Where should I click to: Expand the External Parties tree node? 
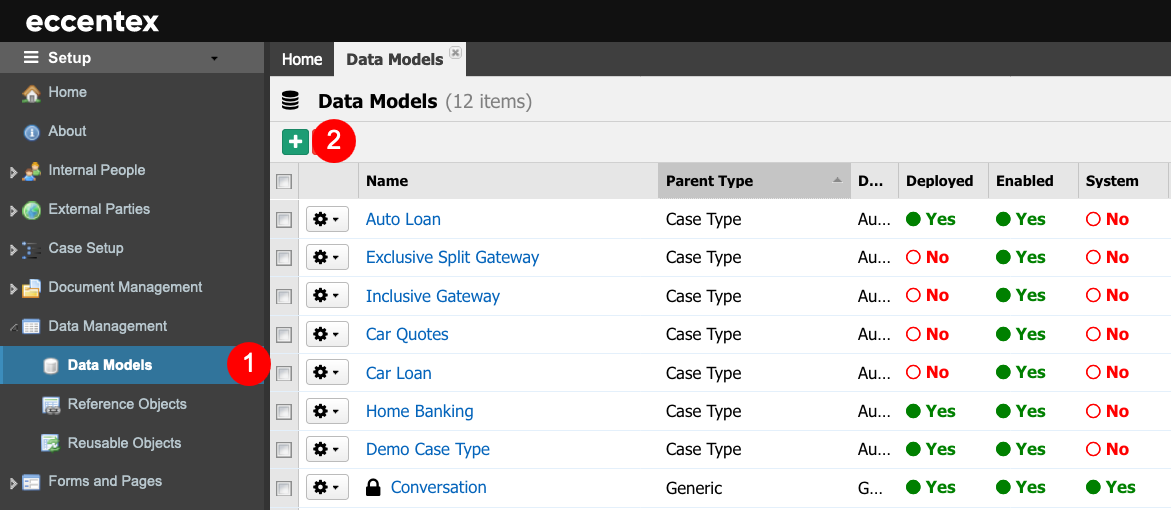tap(13, 211)
